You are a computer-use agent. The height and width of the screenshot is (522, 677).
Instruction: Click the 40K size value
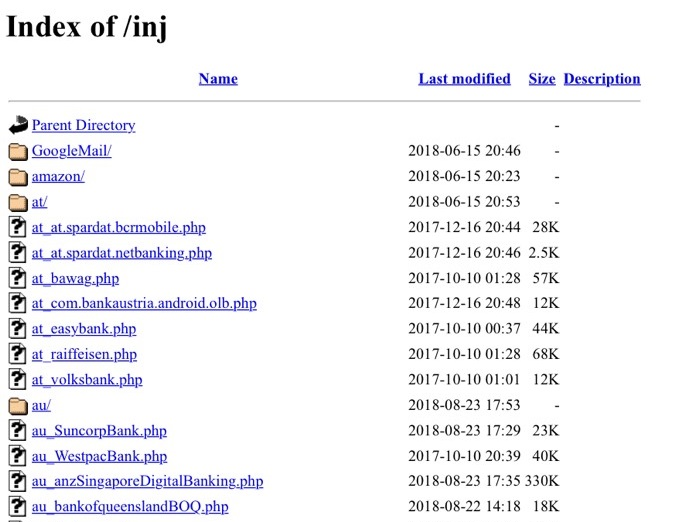coord(546,456)
